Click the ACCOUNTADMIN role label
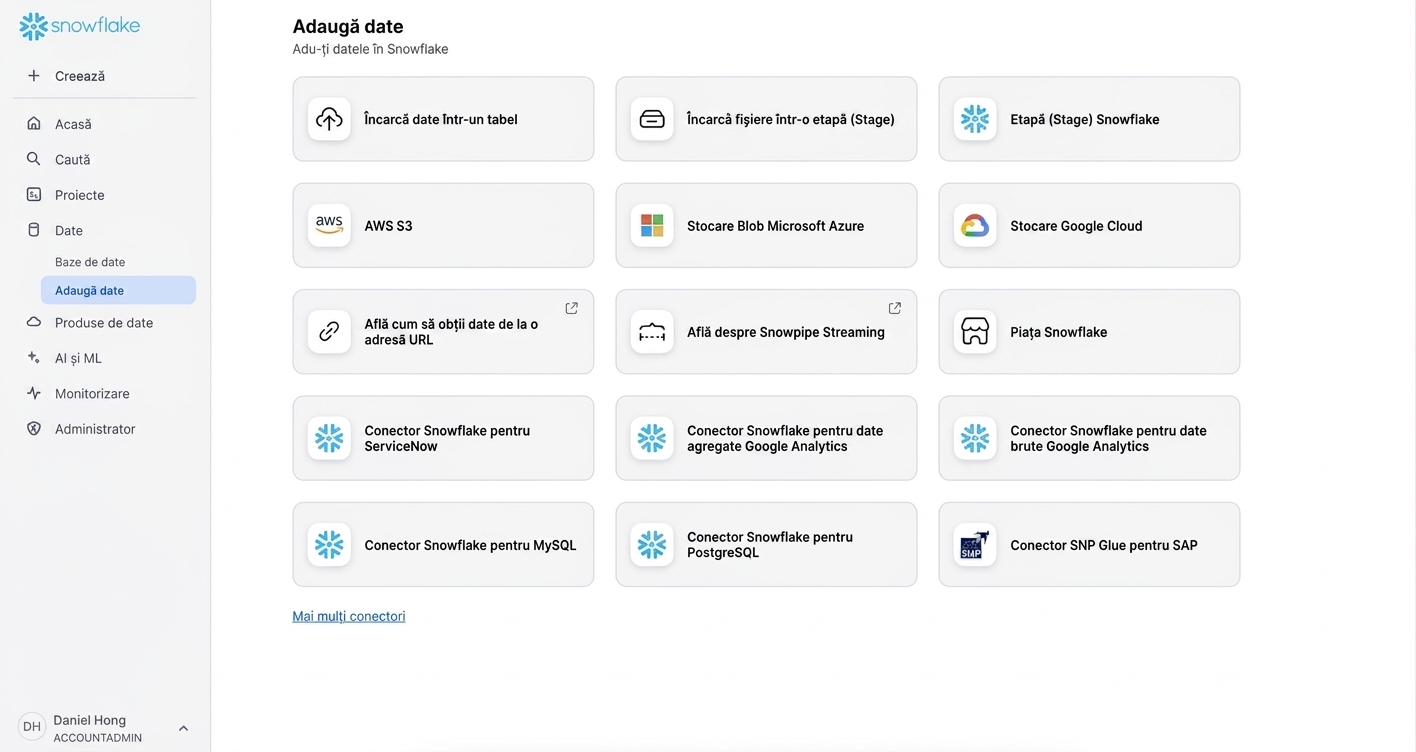Viewport: 1416px width, 752px height. tap(97, 738)
